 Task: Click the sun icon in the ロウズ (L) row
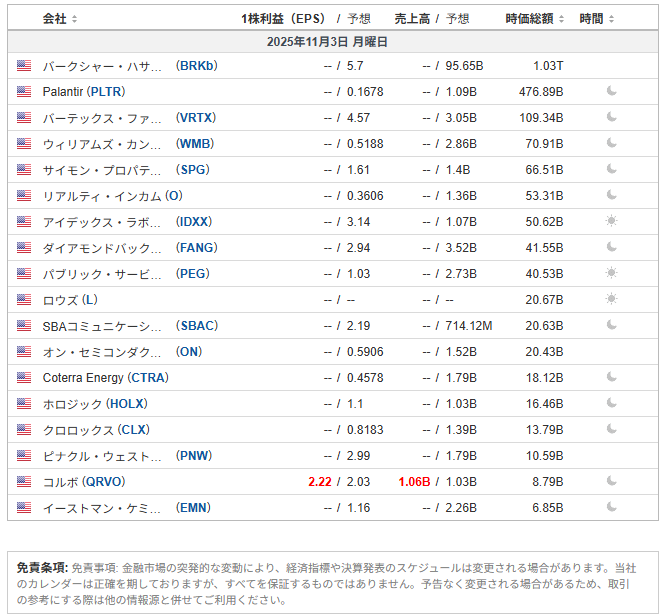[612, 299]
